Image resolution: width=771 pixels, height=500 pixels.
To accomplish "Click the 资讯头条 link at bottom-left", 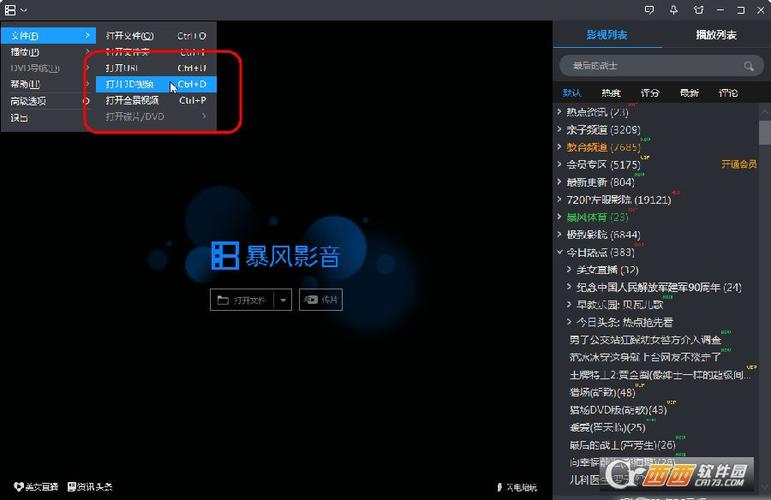I will (x=89, y=487).
